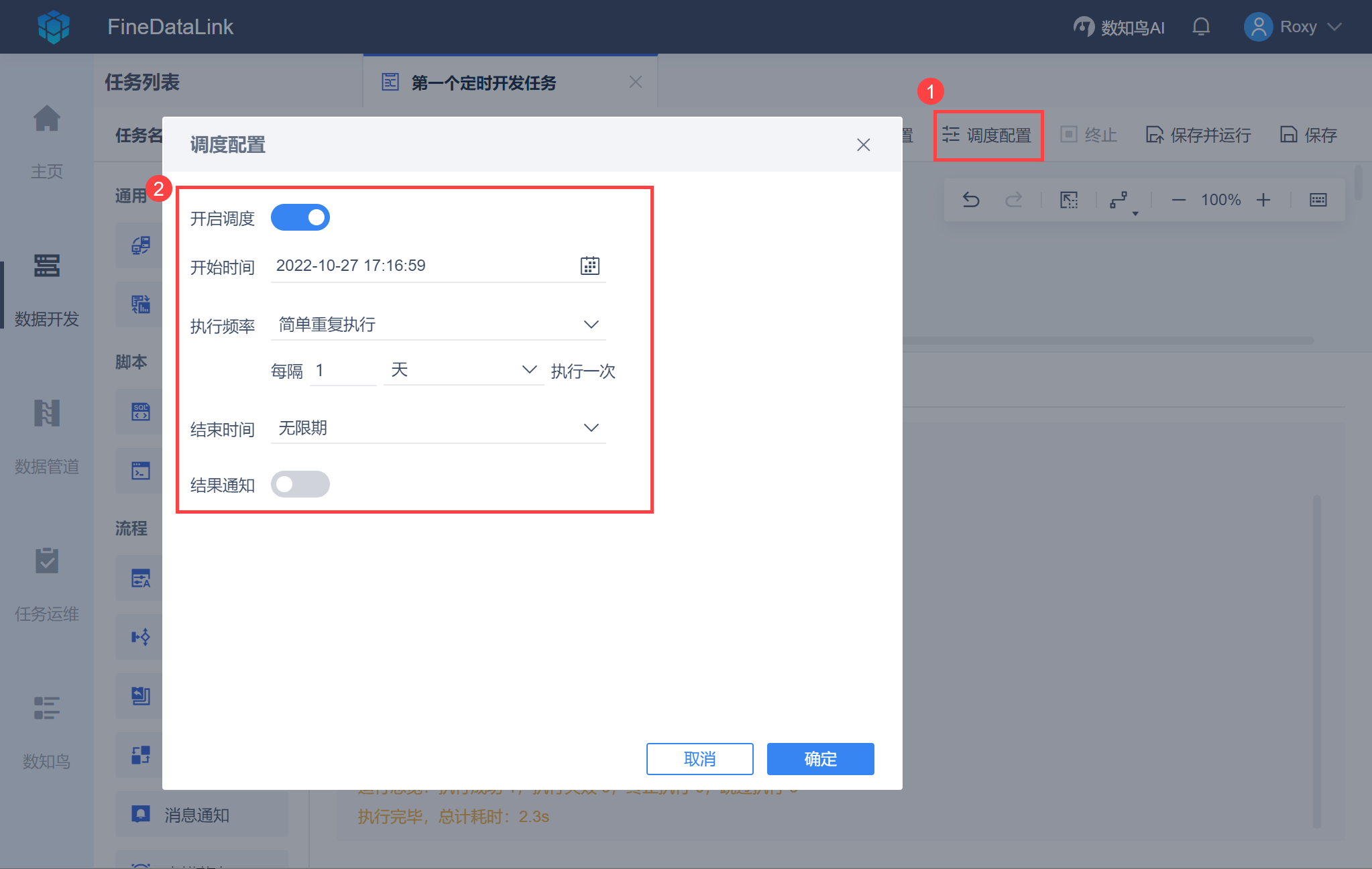
Task: Click the calendar icon in start time field
Action: tap(589, 266)
